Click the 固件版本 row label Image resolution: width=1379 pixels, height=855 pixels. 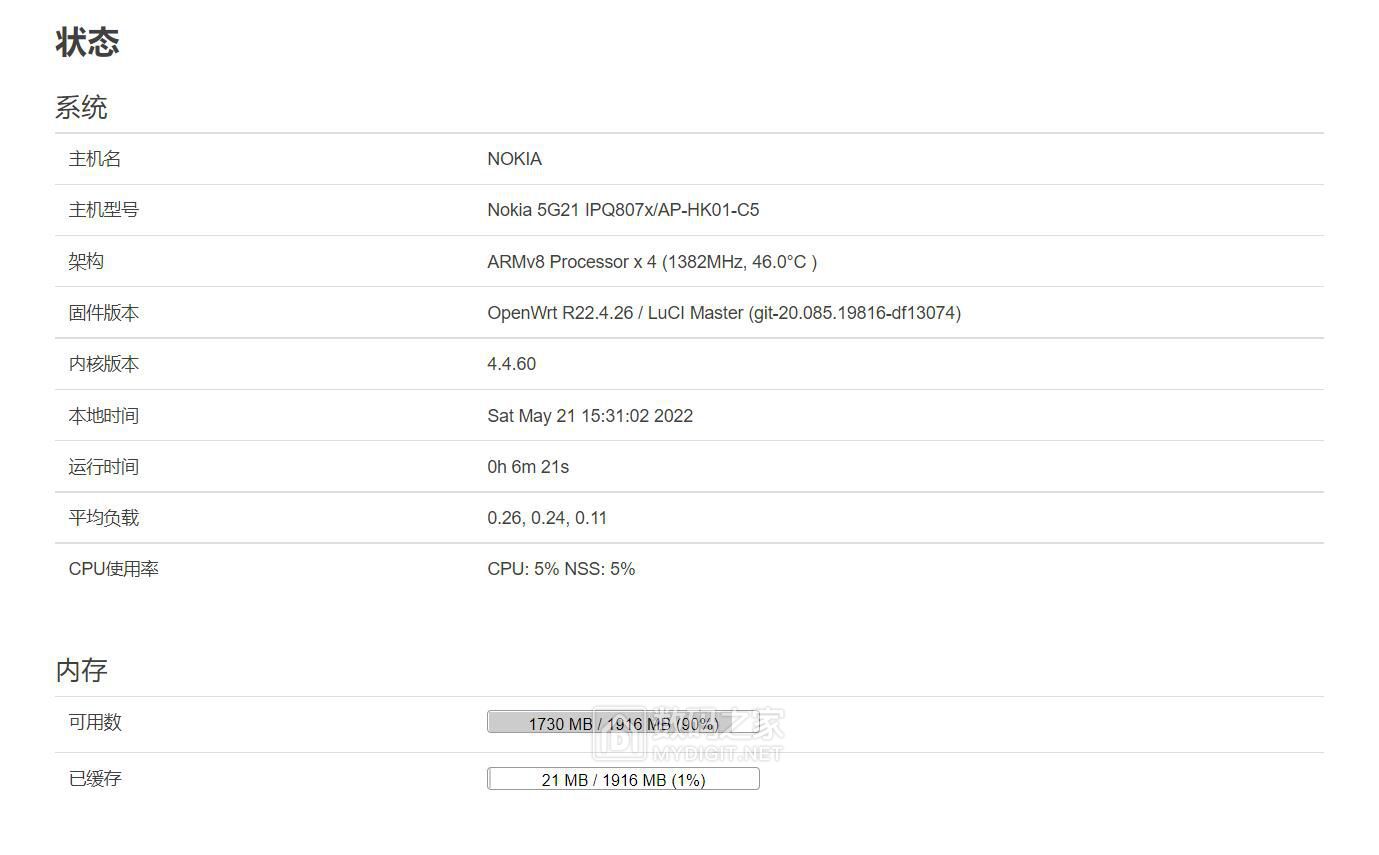[104, 313]
